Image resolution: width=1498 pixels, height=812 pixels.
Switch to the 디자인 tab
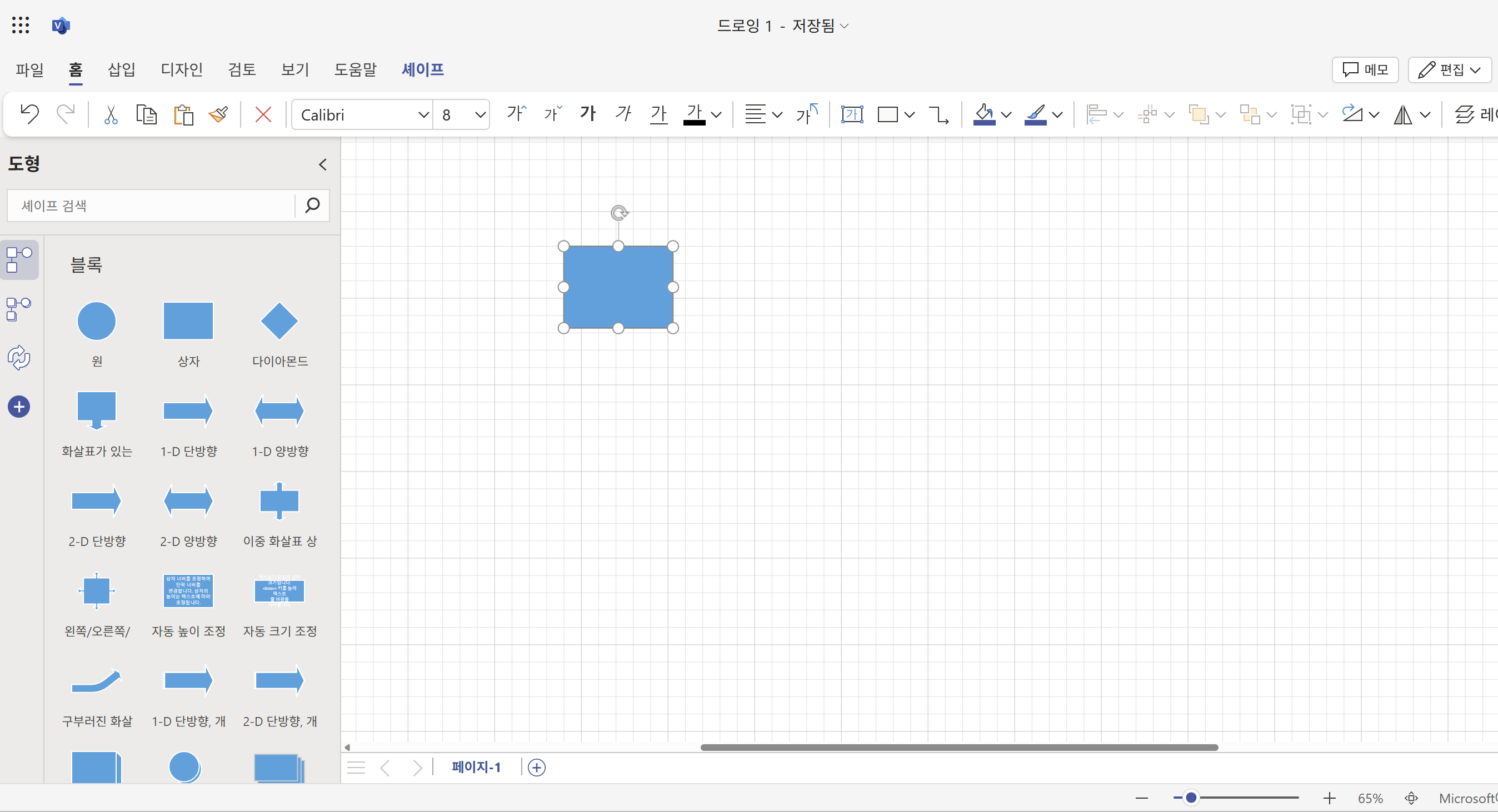point(182,70)
